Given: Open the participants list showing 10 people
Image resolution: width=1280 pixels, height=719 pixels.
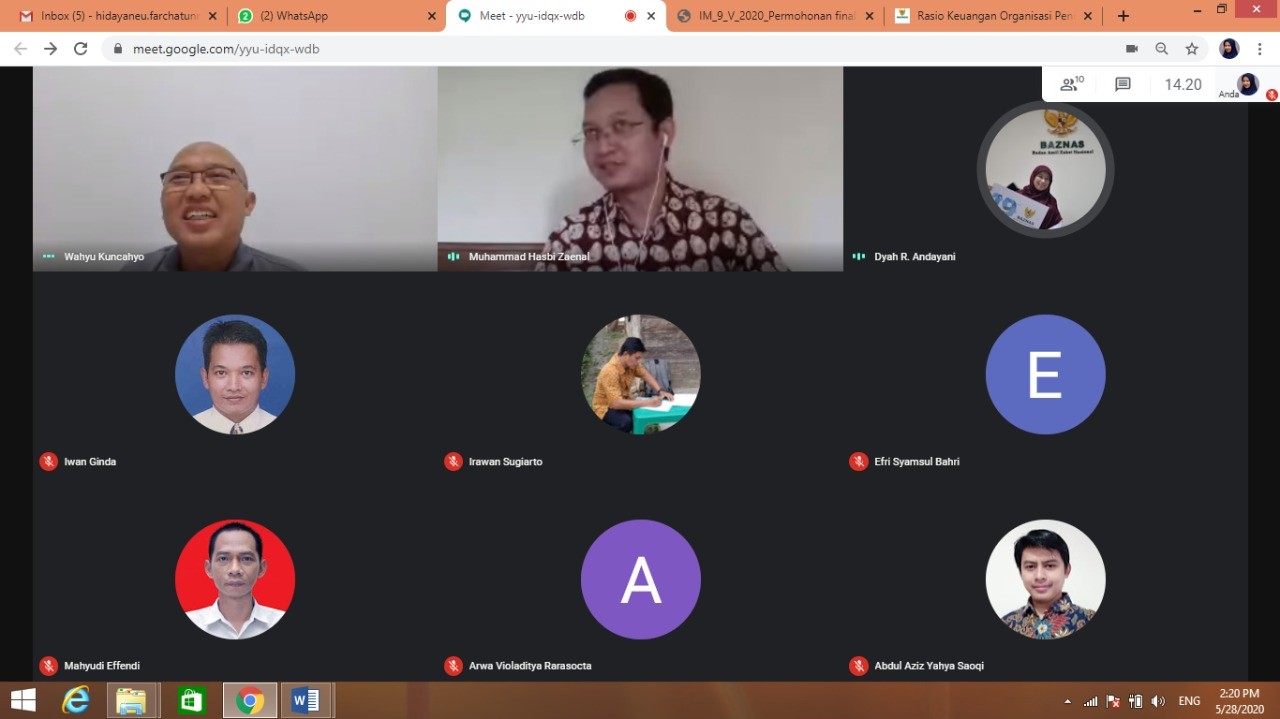Looking at the screenshot, I should click(1072, 85).
